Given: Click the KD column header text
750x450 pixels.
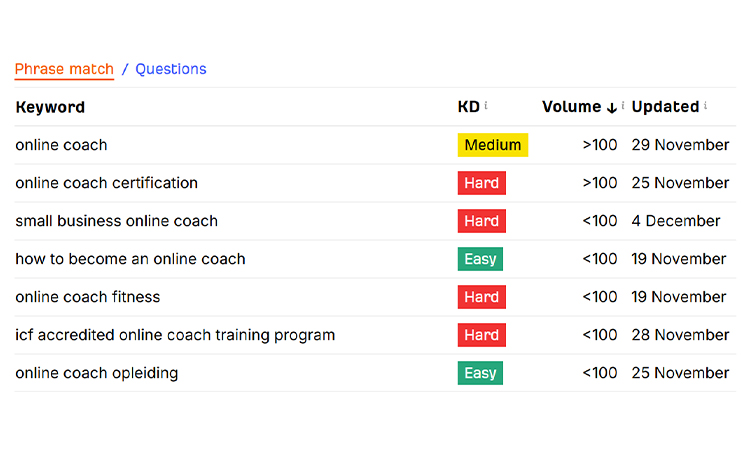Looking at the screenshot, I should [468, 107].
